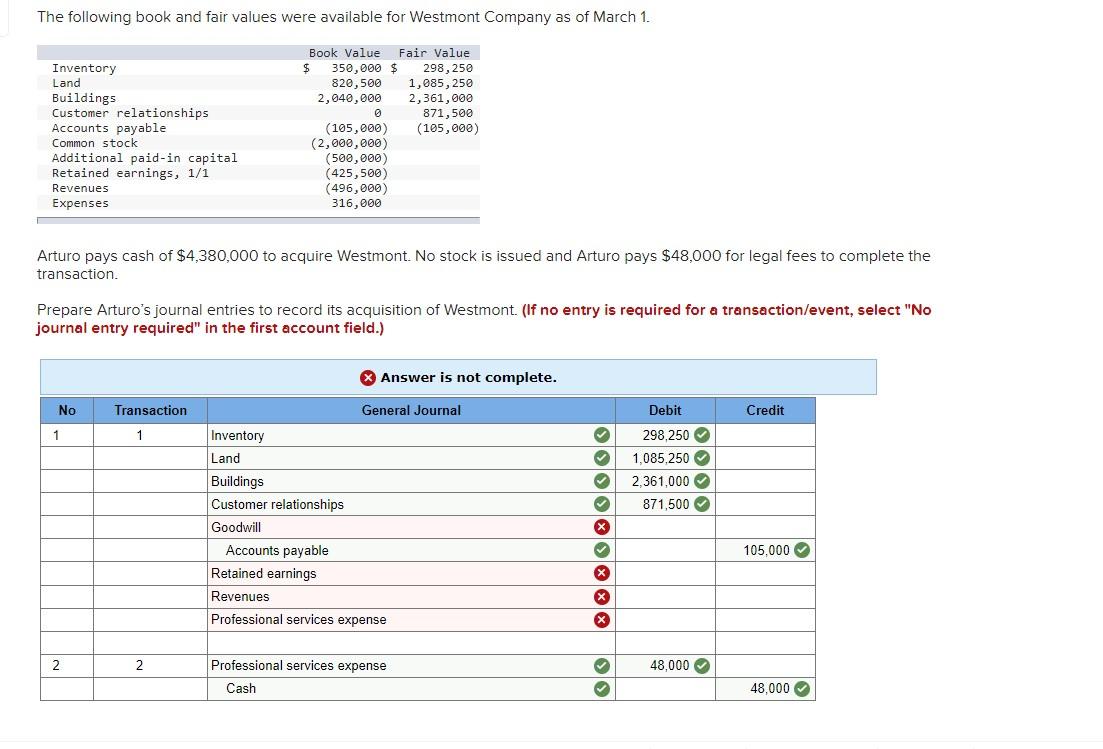Select the Customer relationships account field
1103x749 pixels.
(411, 504)
